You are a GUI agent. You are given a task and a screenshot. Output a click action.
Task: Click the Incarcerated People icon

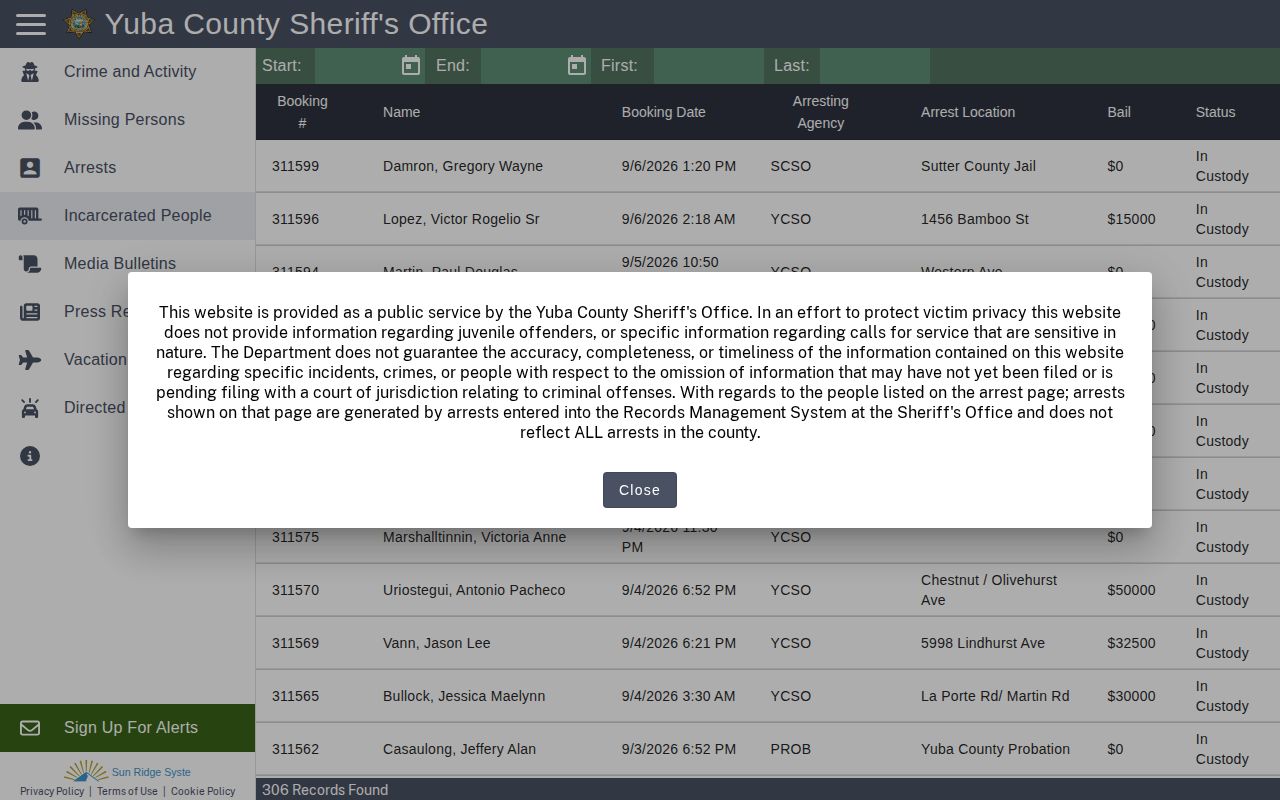(x=30, y=216)
